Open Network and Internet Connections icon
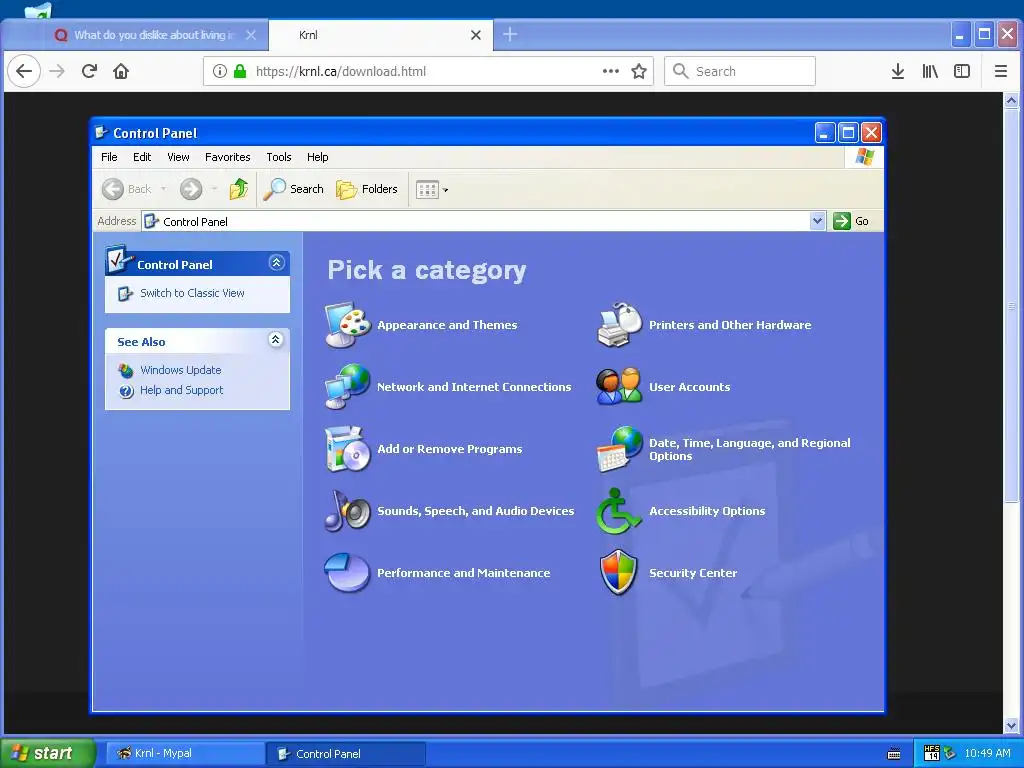 348,387
